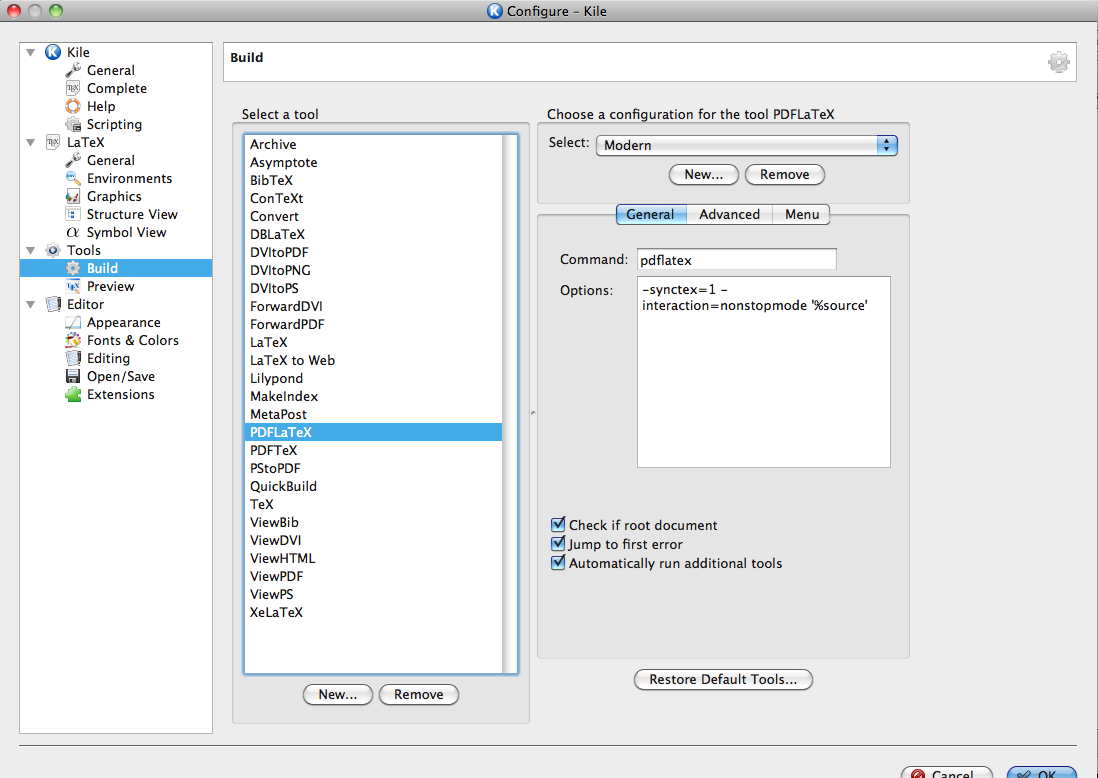This screenshot has height=778, width=1098.
Task: Click the Extensions puzzle piece icon
Action: tap(73, 394)
